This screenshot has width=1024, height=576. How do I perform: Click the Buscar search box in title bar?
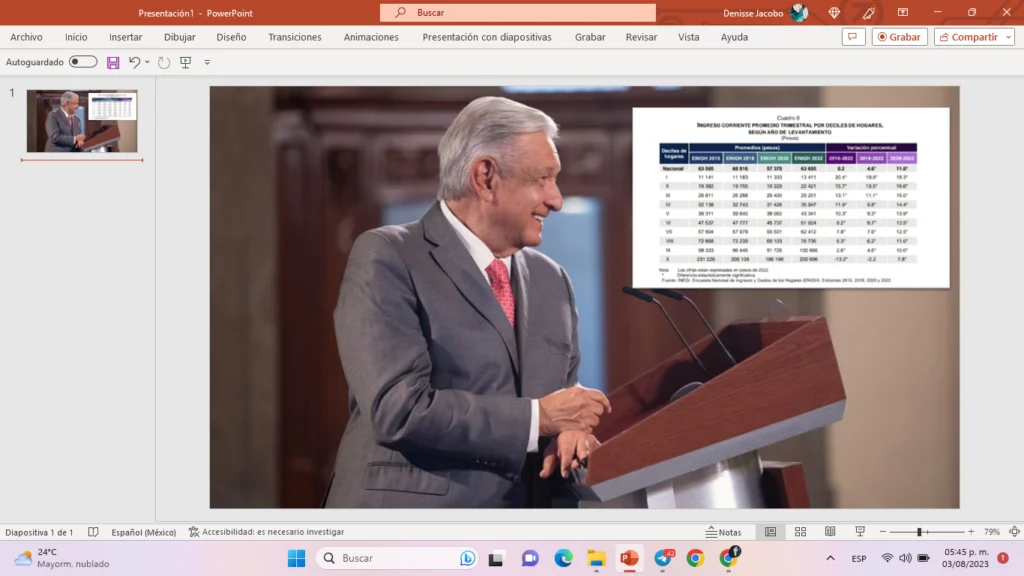coord(518,12)
